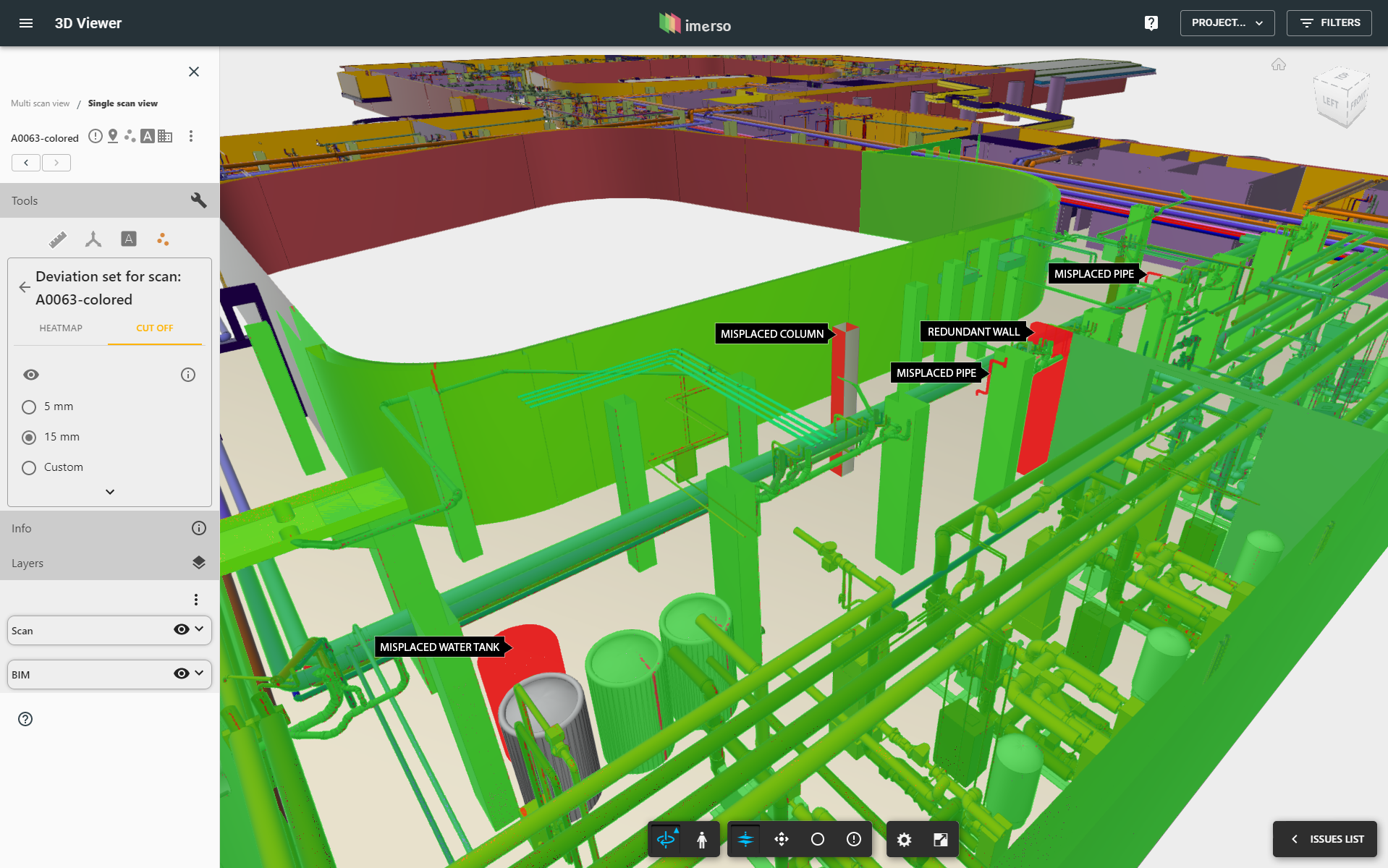Click the annotation A icon beside scan name

click(x=148, y=136)
